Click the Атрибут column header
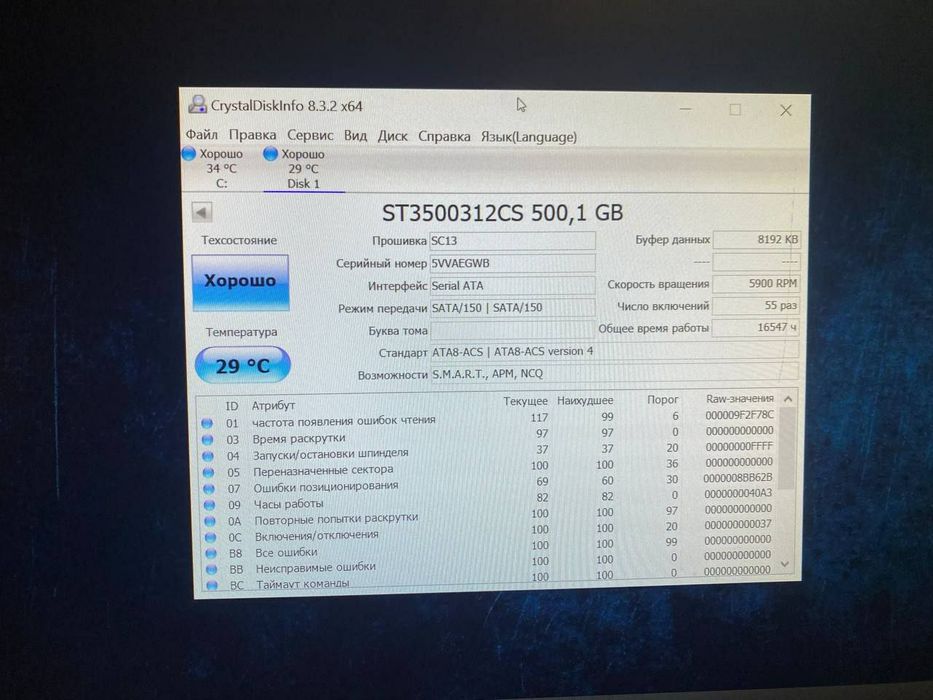This screenshot has height=700, width=933. click(x=273, y=405)
